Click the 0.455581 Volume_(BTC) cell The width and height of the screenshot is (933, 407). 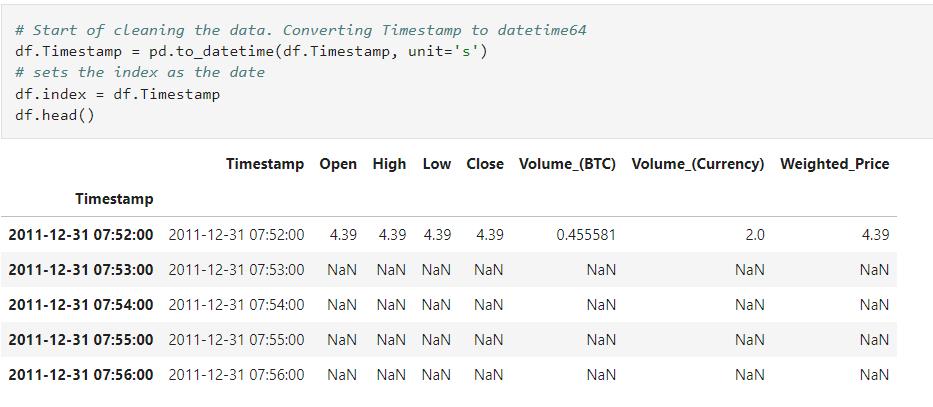586,235
